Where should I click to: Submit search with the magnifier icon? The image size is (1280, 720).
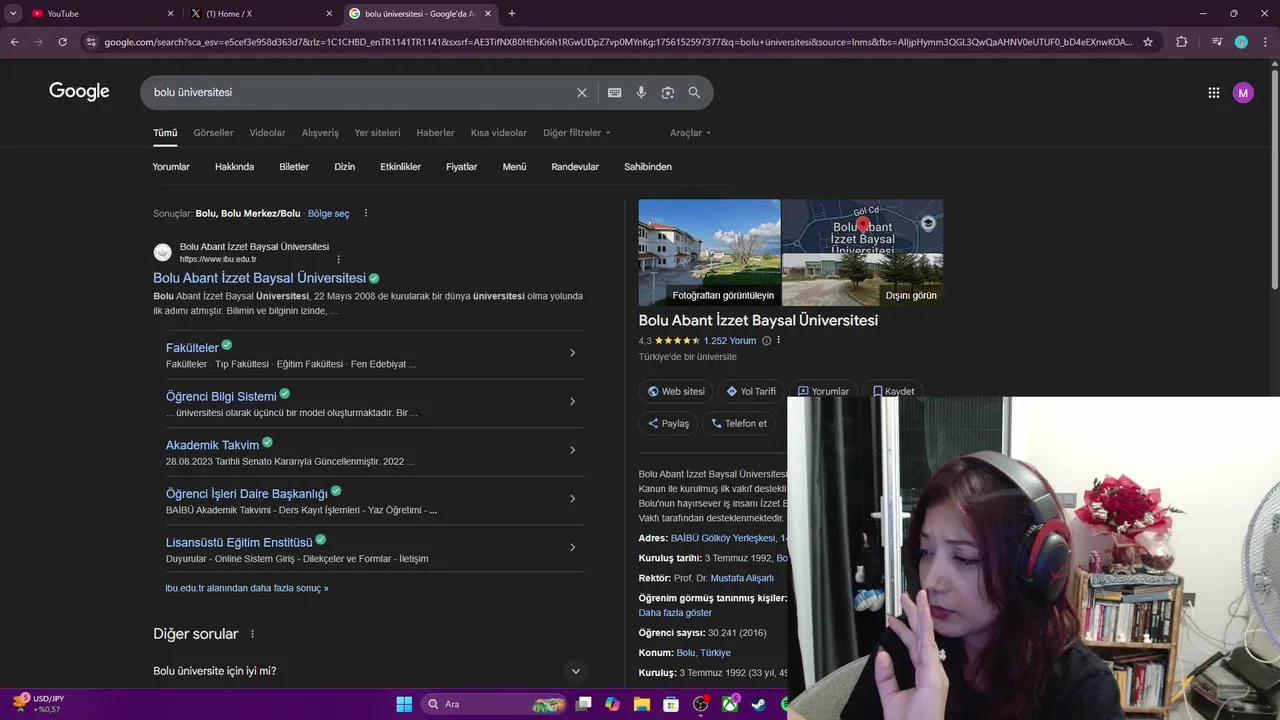(x=694, y=93)
